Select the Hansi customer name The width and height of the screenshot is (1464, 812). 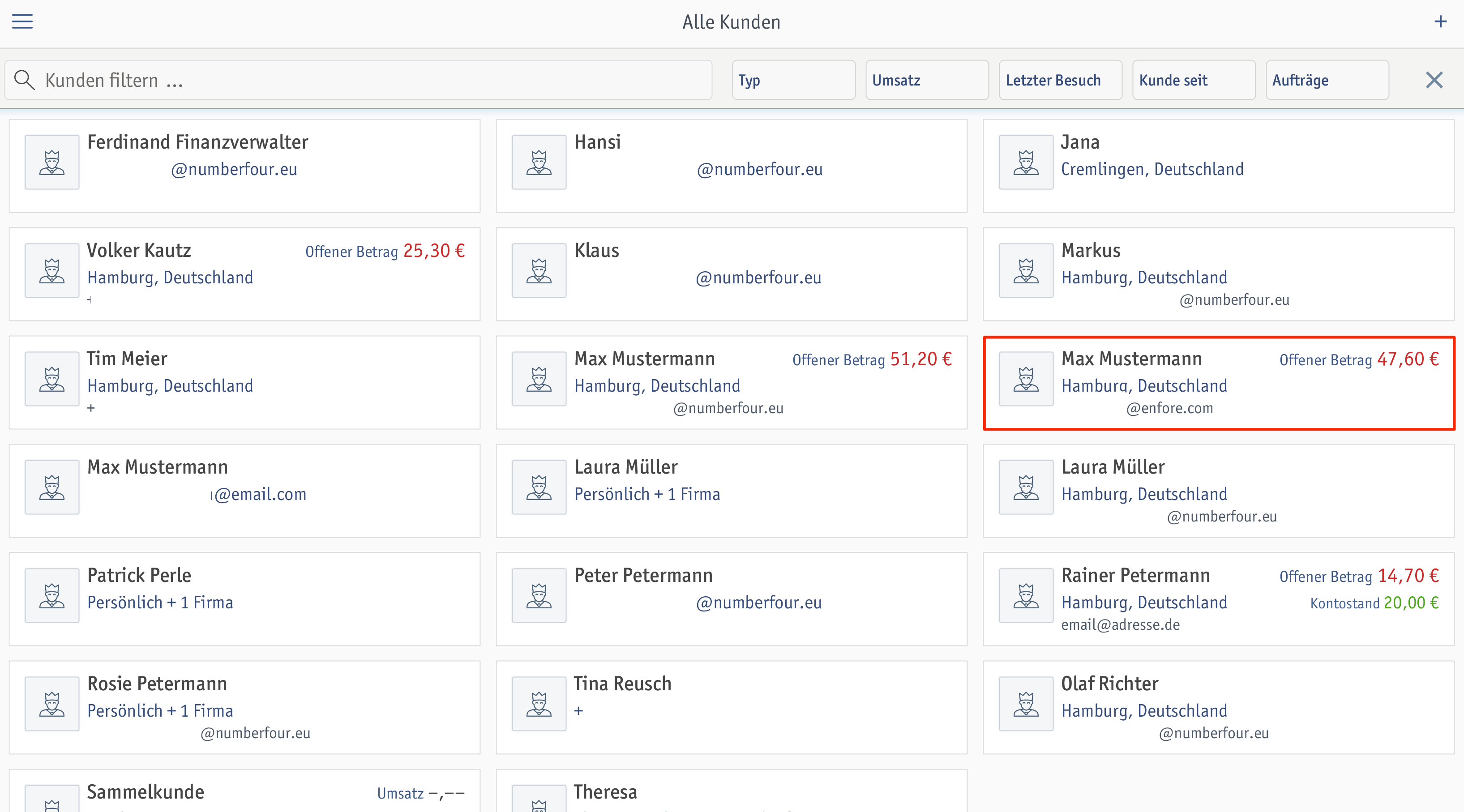[597, 141]
